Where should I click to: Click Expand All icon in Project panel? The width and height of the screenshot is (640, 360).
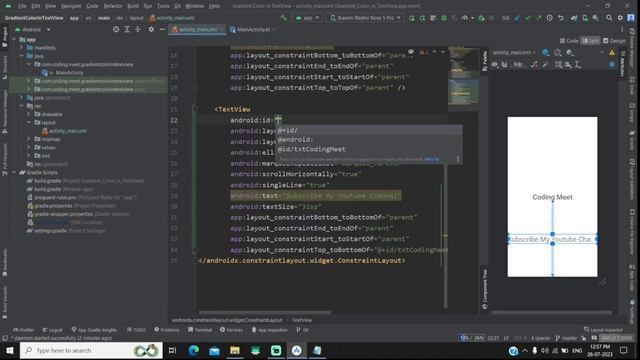(x=127, y=29)
